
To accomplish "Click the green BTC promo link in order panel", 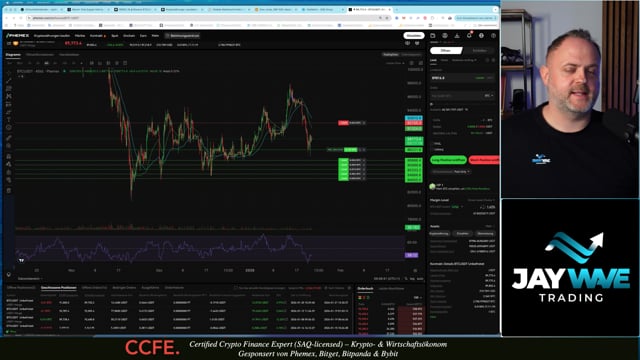I will point(478,189).
